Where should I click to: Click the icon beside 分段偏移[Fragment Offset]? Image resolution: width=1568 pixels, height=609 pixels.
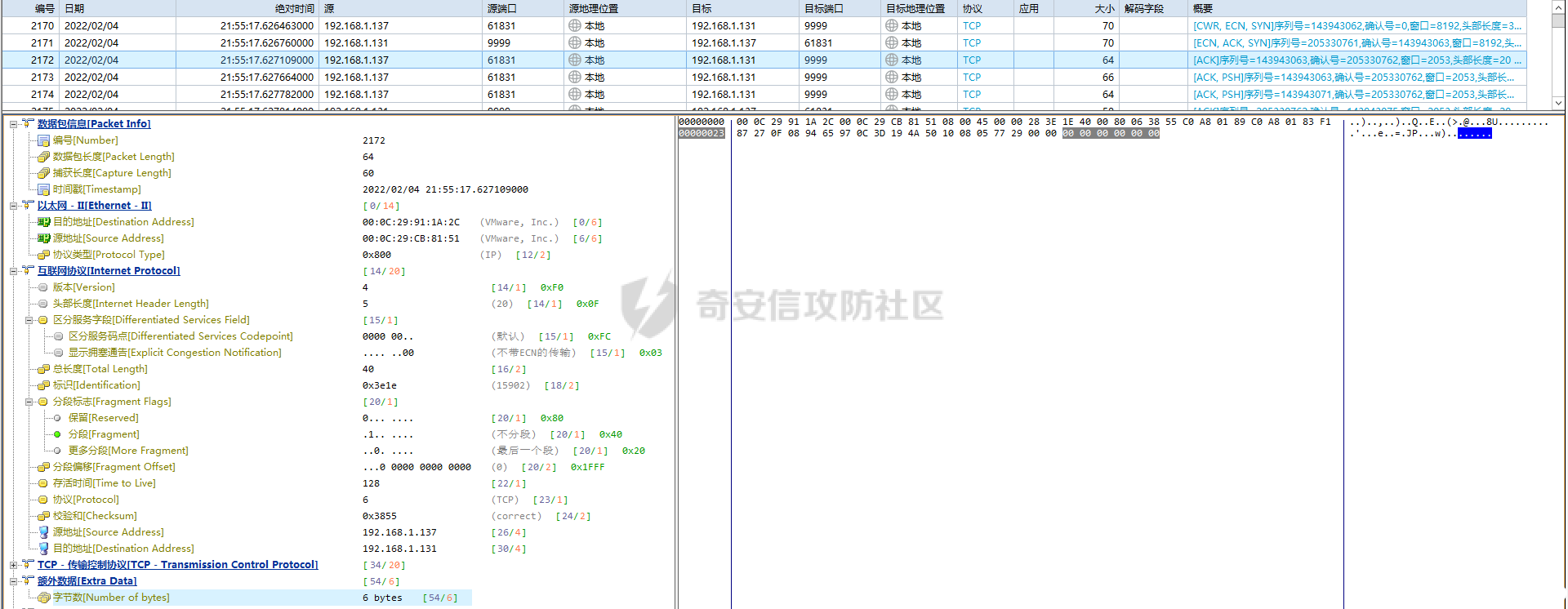(44, 467)
